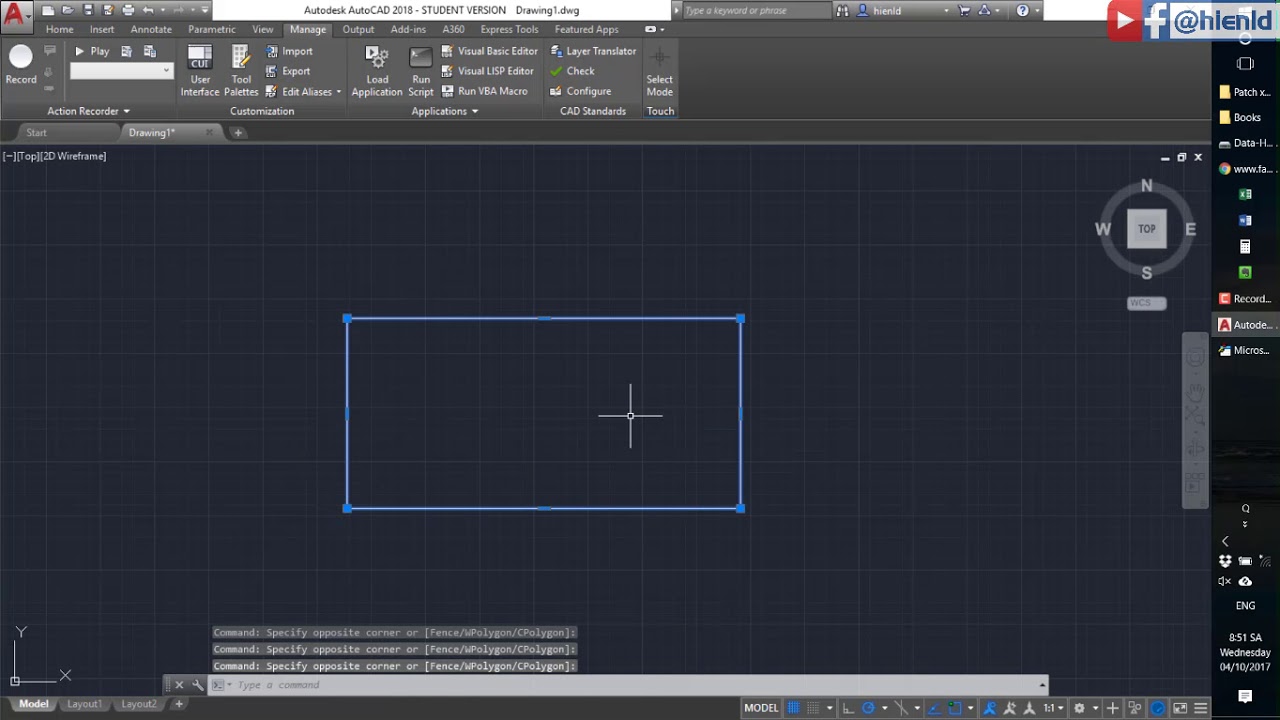Toggle drawing grid display in status bar
This screenshot has width=1280, height=720.
coord(794,708)
